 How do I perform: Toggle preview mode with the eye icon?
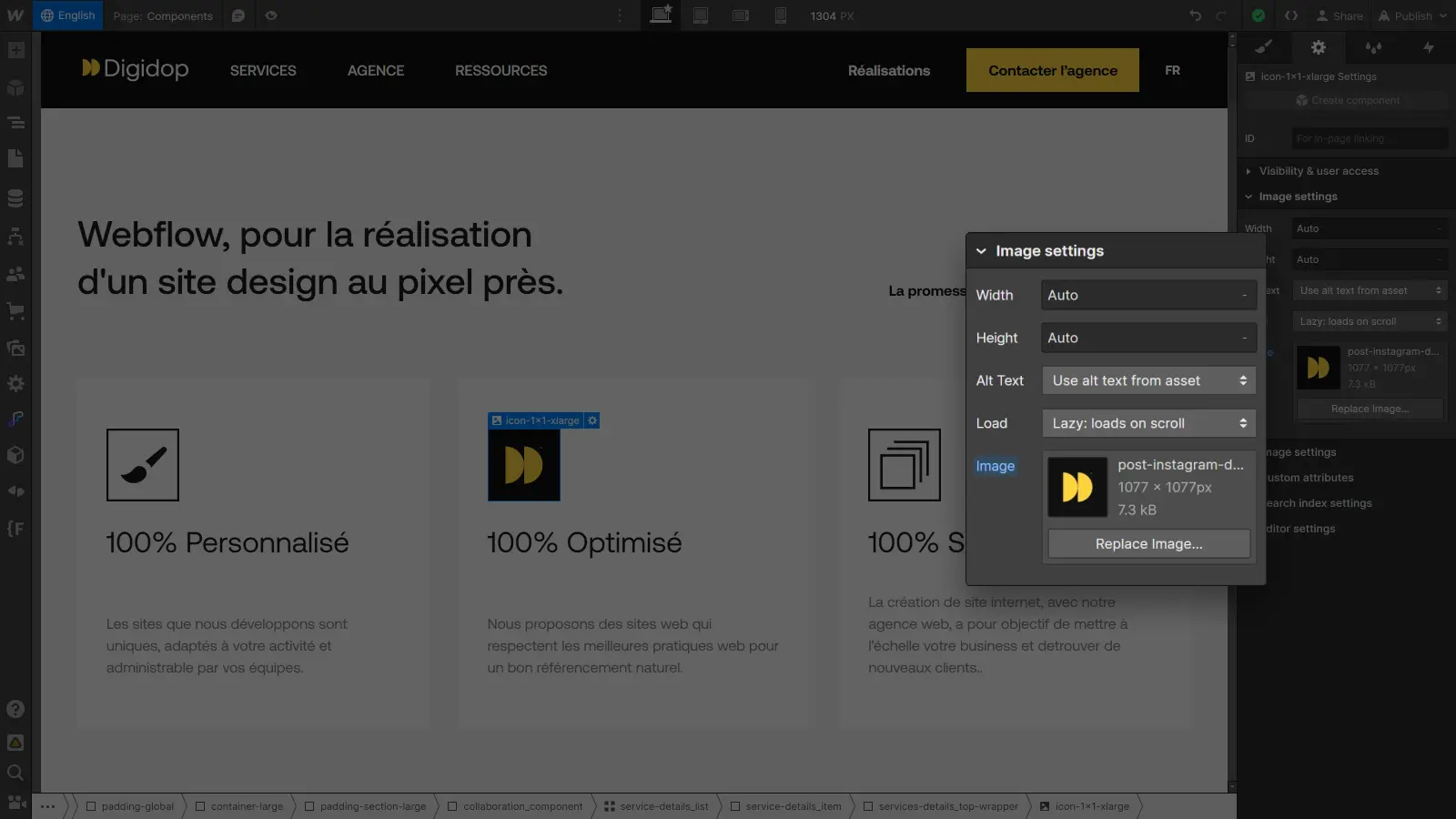click(x=271, y=15)
